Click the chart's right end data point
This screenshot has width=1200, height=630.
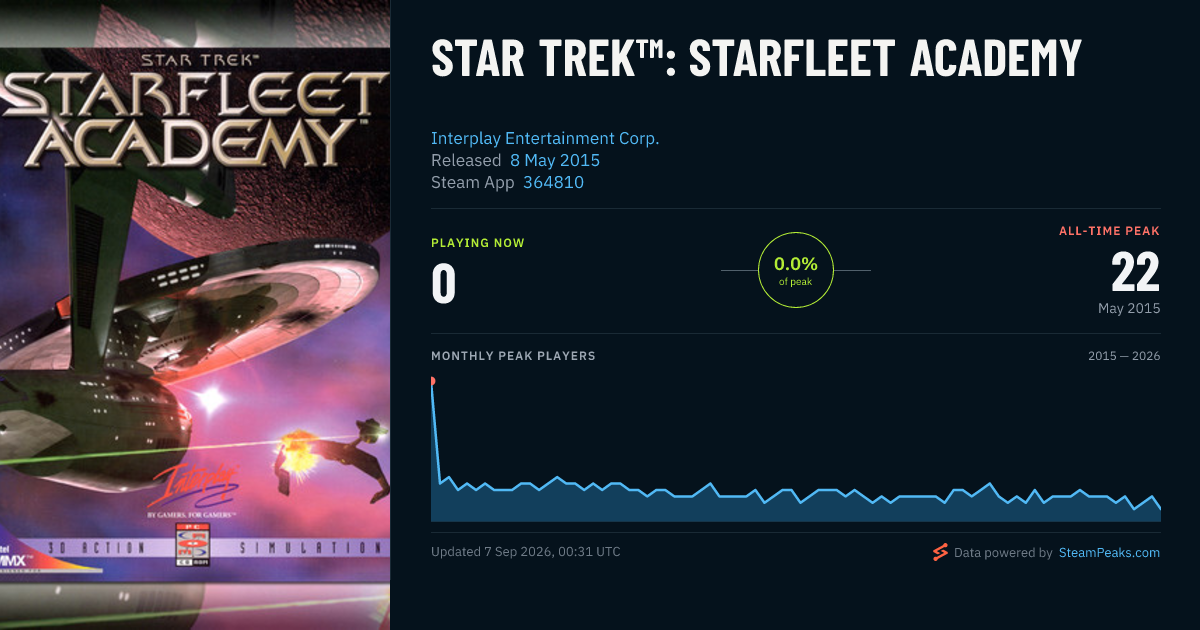click(1160, 509)
